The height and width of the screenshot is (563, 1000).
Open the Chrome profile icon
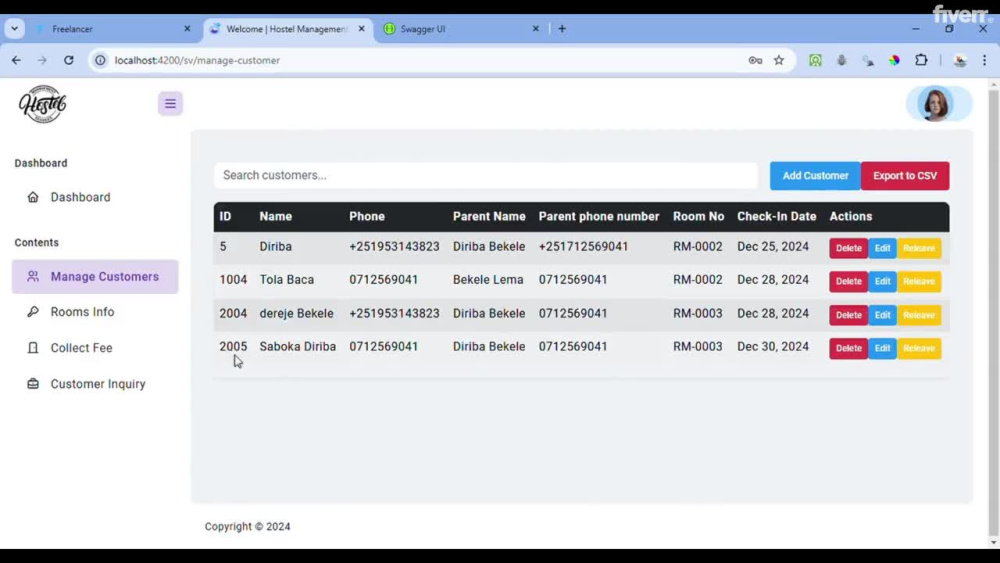(x=959, y=60)
